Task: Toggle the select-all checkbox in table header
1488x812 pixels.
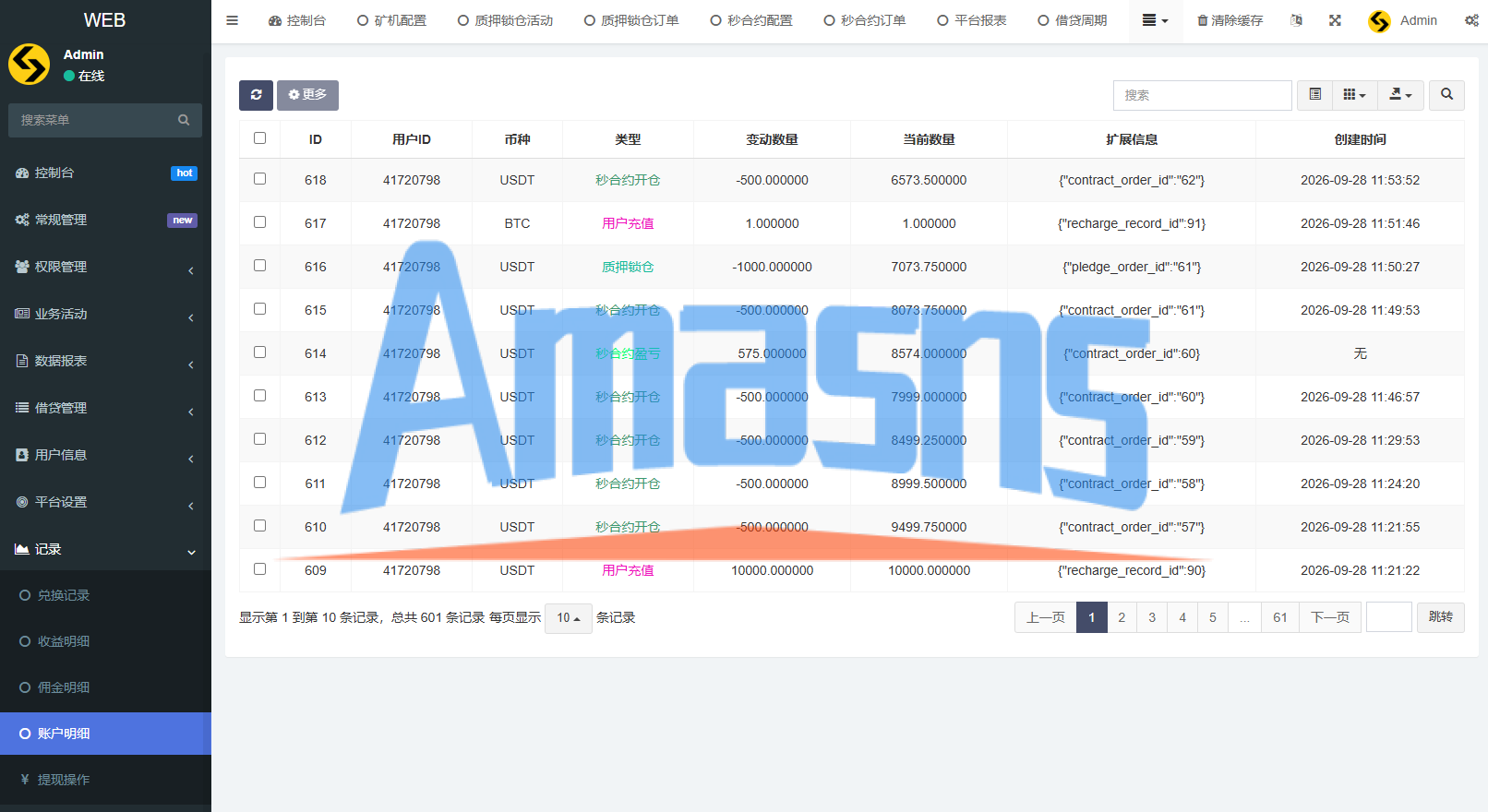Action: (259, 138)
